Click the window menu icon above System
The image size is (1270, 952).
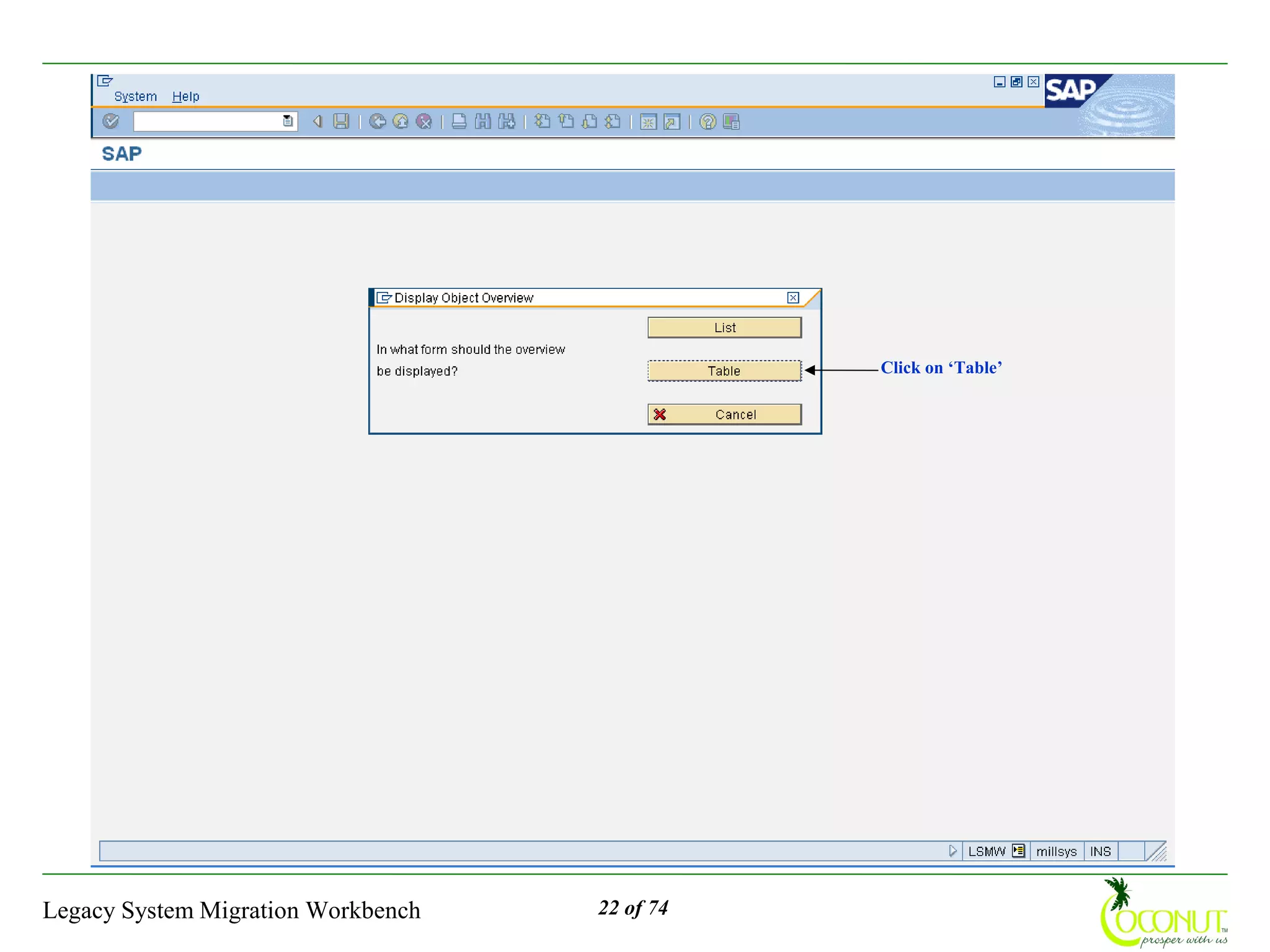(105, 81)
